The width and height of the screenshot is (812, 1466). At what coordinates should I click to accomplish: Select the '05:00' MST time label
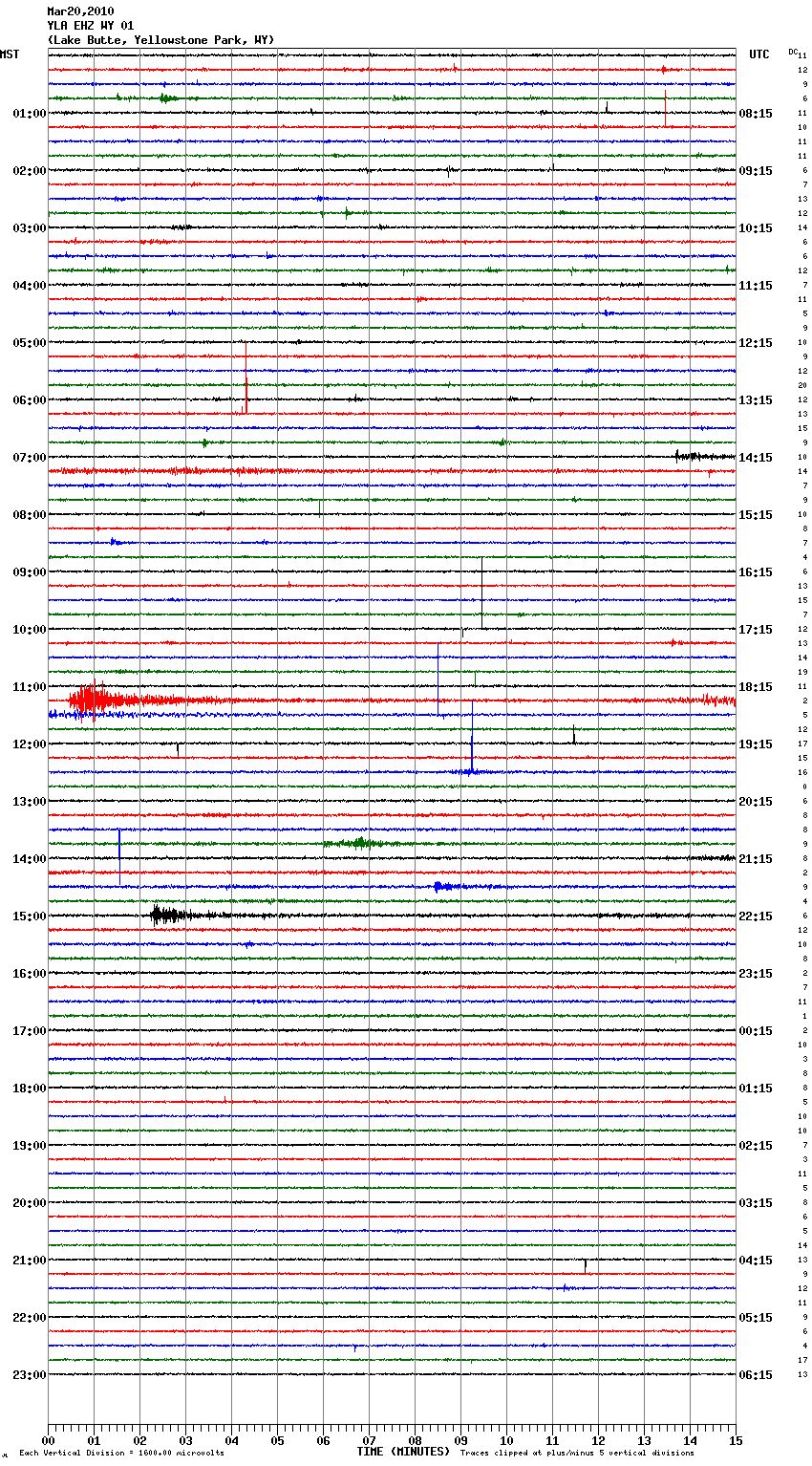(30, 343)
